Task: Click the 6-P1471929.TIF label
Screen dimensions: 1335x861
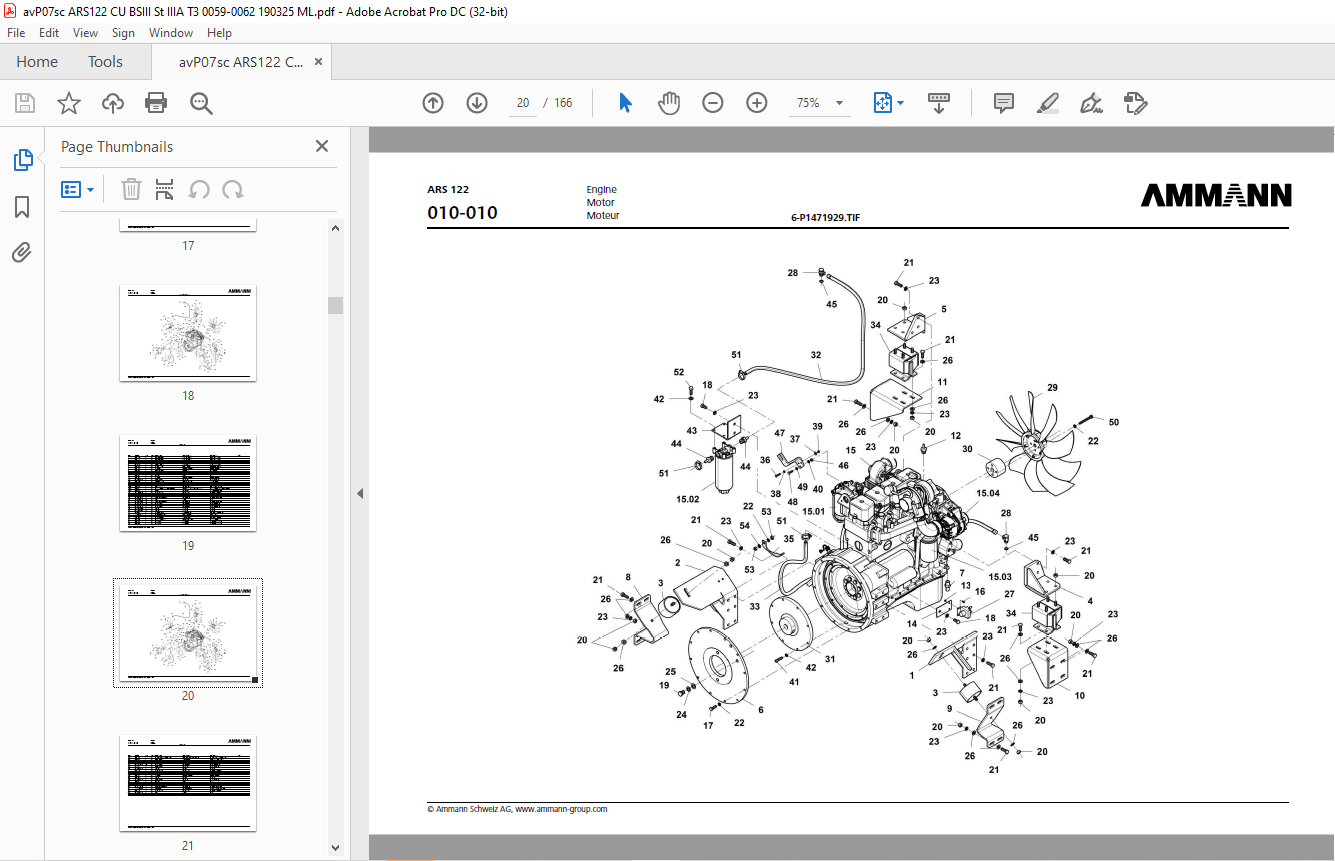Action: coord(825,217)
